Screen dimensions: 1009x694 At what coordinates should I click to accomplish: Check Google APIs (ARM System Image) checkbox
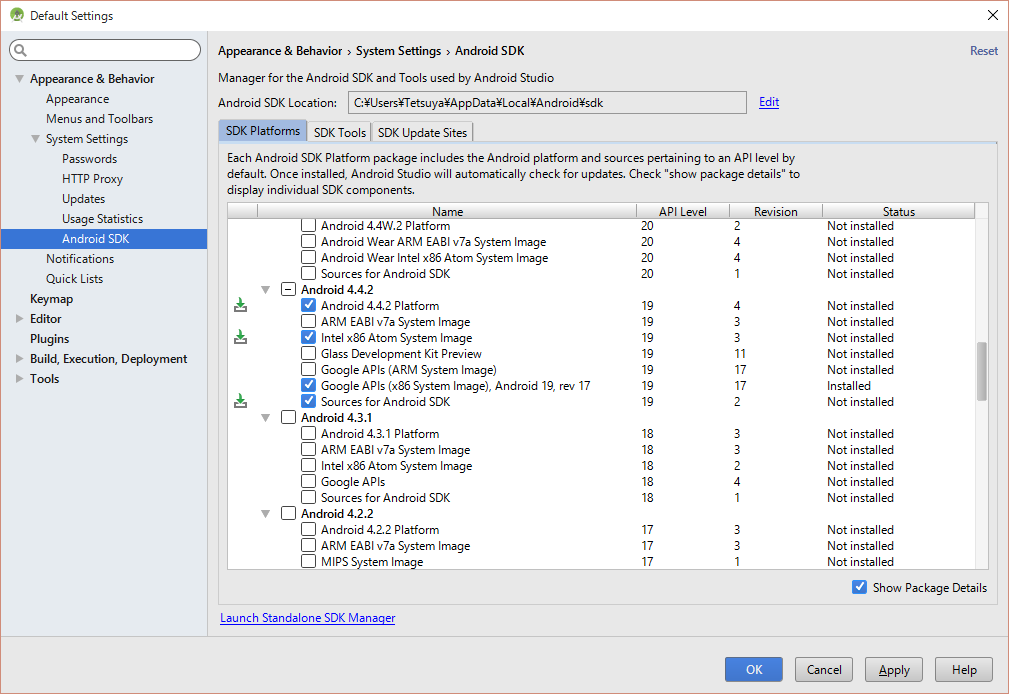click(309, 370)
